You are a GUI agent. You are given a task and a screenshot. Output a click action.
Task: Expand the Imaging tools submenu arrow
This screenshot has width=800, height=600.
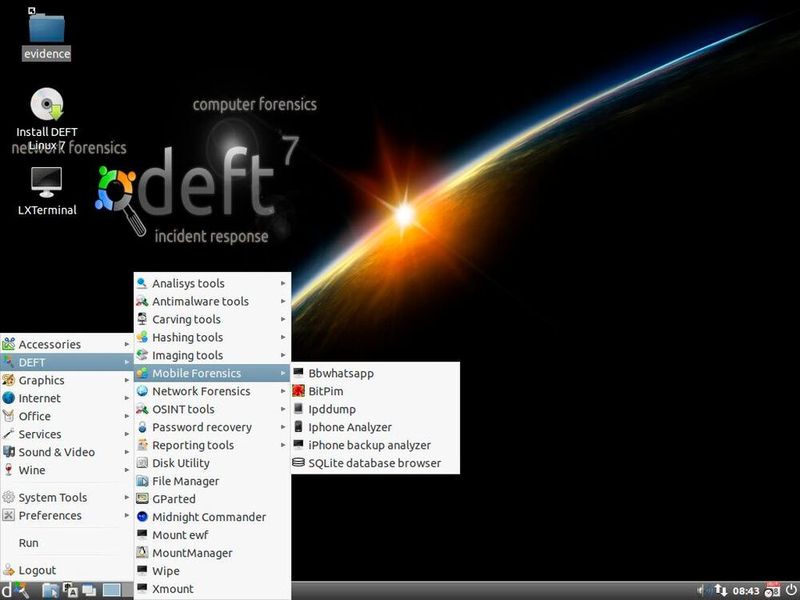pos(283,355)
